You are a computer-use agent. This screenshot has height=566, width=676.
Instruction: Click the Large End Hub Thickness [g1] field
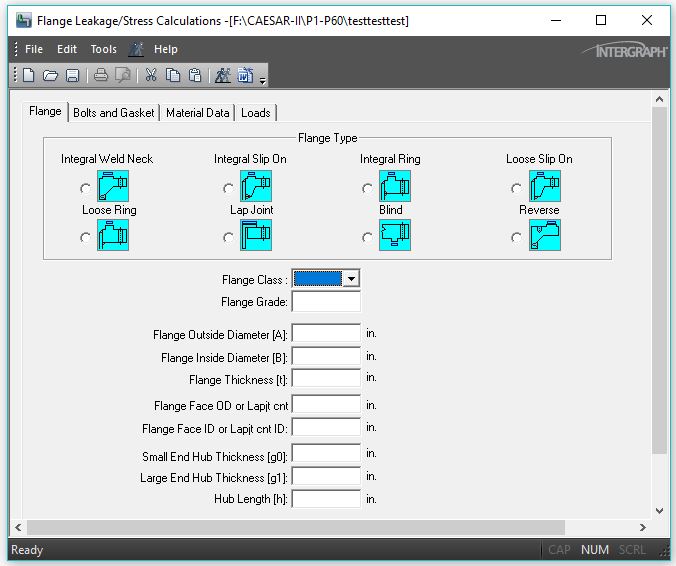point(326,476)
